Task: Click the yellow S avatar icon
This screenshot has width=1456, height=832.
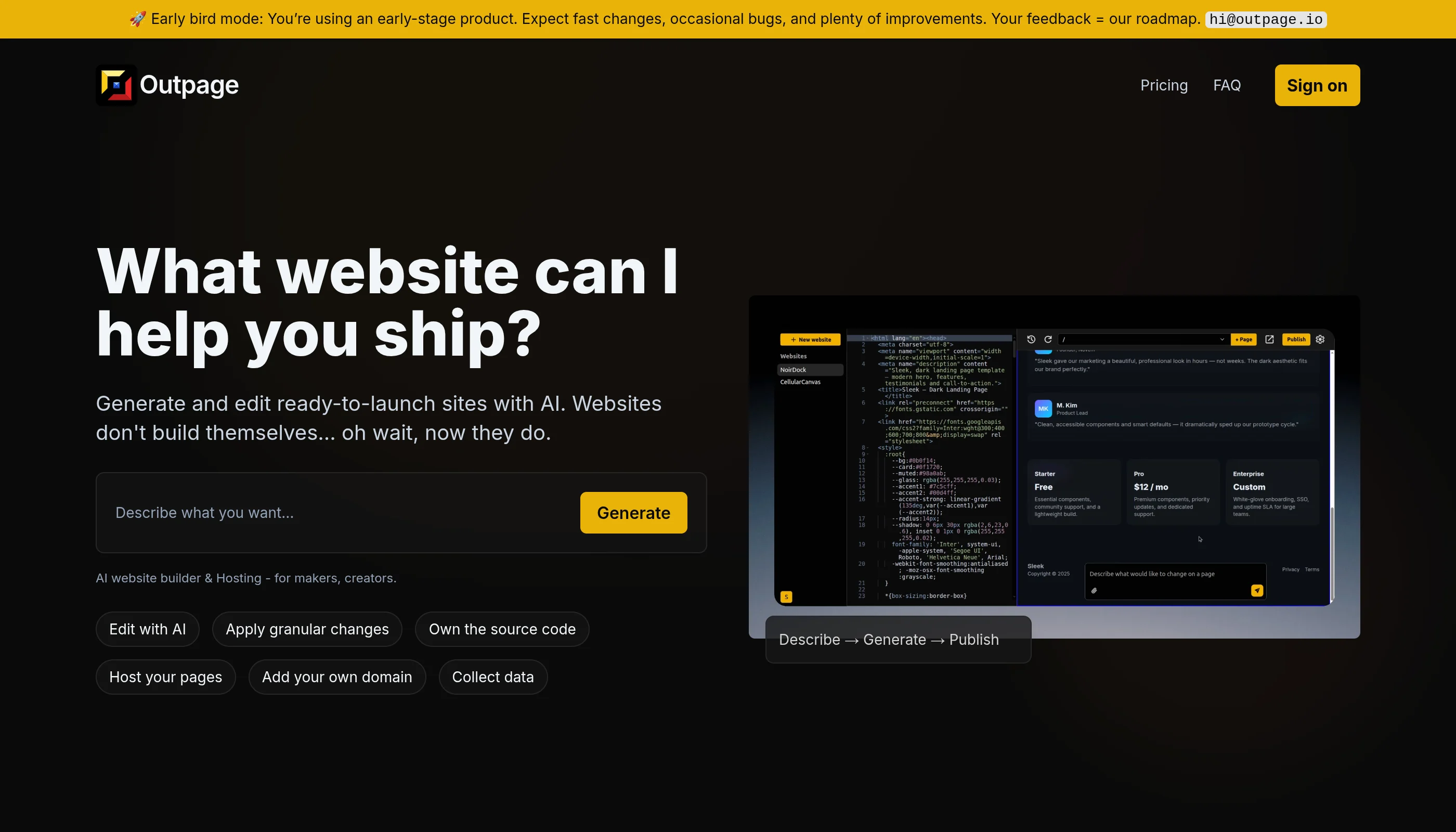Action: point(786,597)
